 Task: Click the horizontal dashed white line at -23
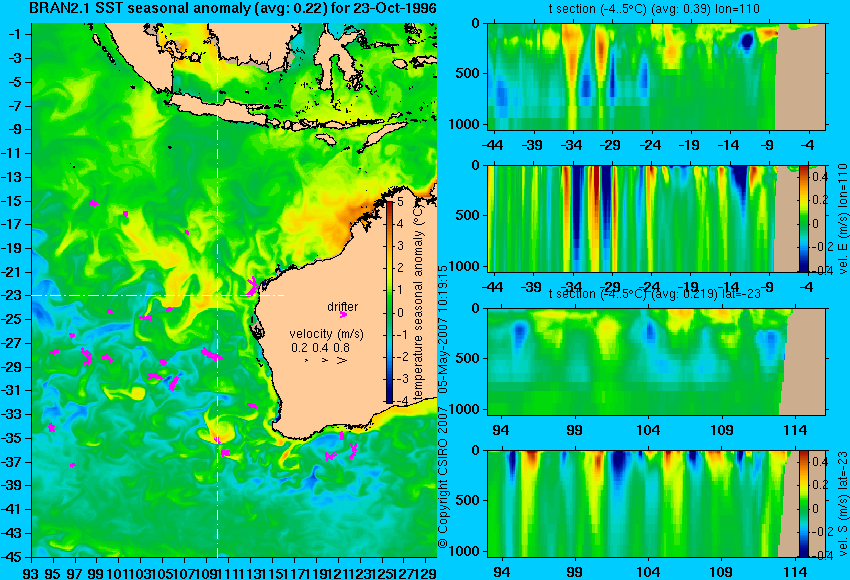(158, 295)
